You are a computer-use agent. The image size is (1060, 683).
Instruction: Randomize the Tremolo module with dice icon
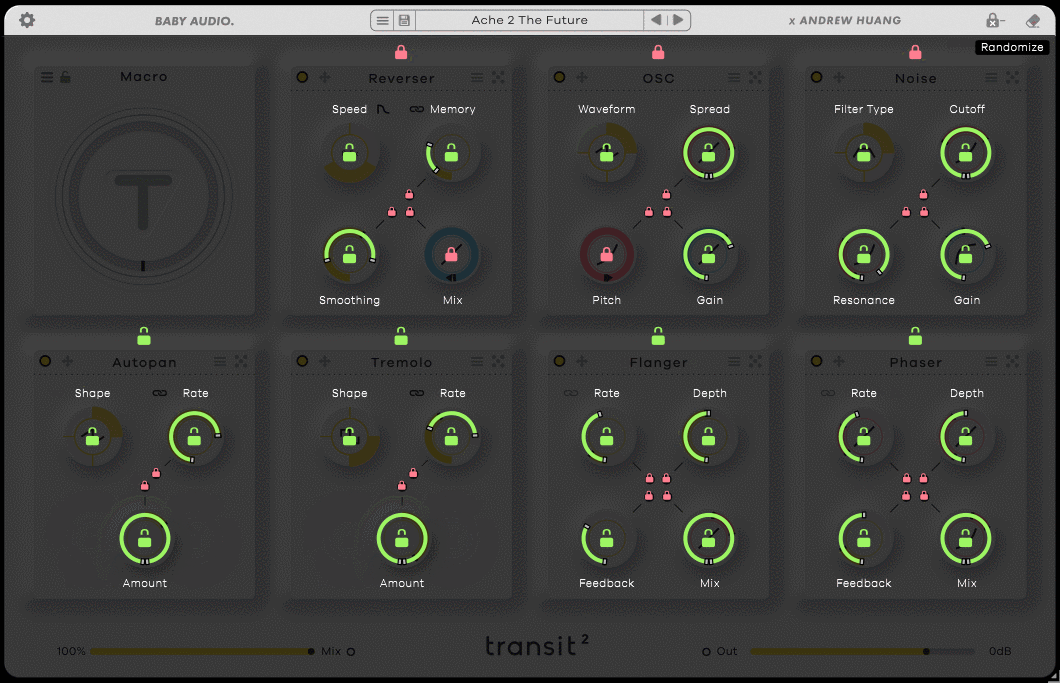pos(498,362)
